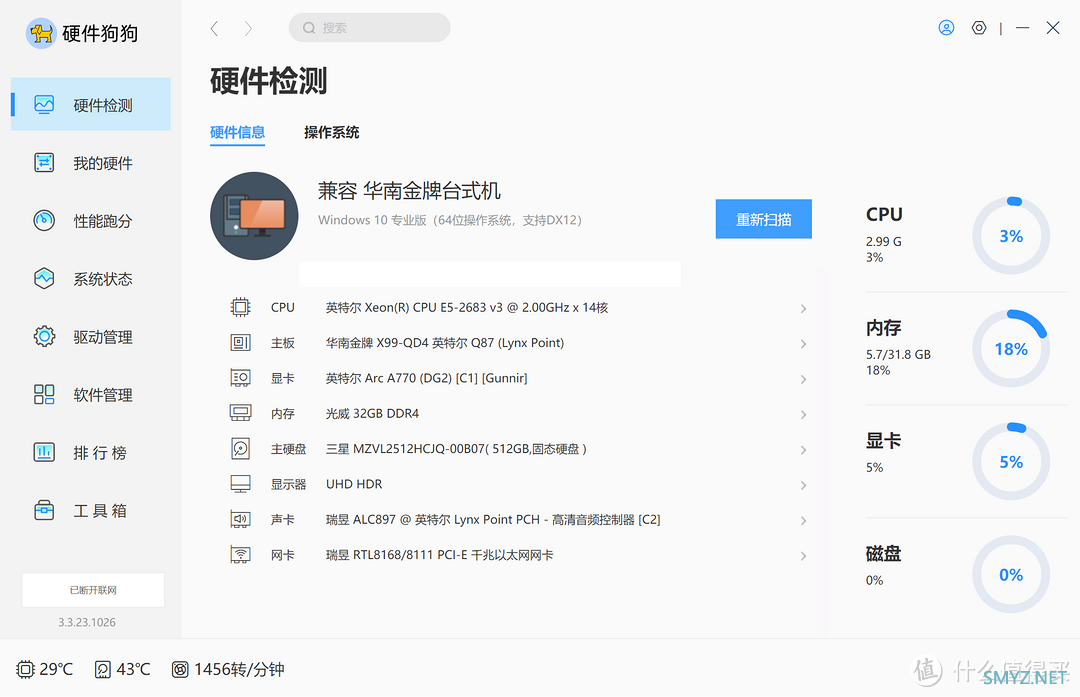Select 硬件检测 menu label in sidebar
The height and width of the screenshot is (697, 1080).
pos(103,105)
